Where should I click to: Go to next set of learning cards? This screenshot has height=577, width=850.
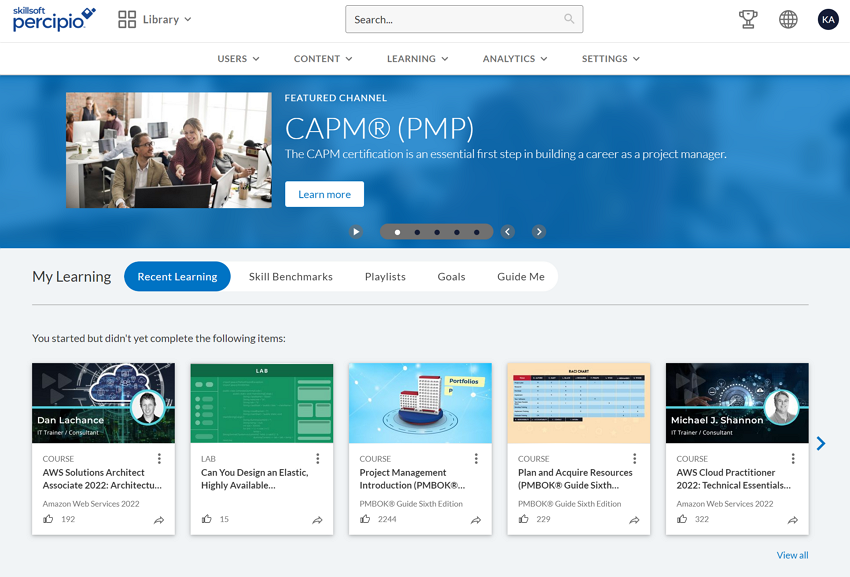click(x=821, y=444)
